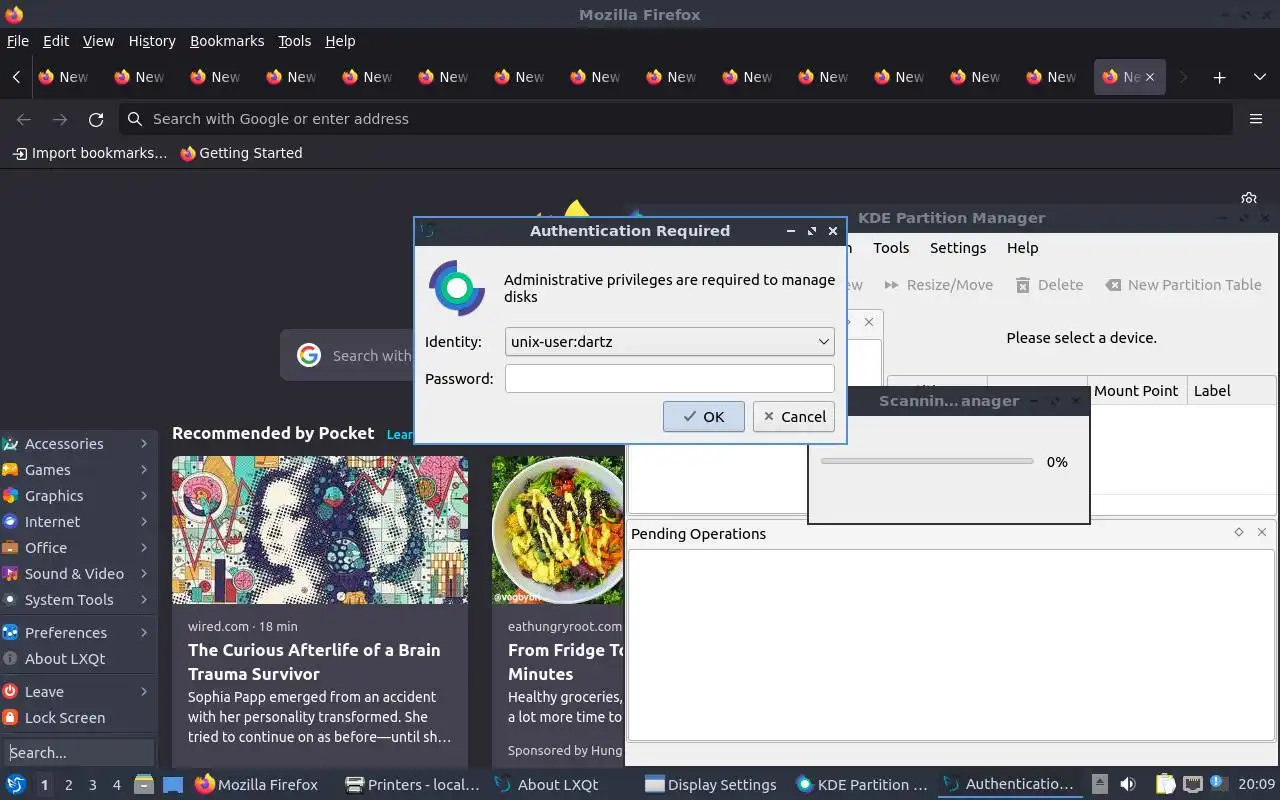Activate Printers window in the taskbar
The height and width of the screenshot is (800, 1280).
(x=412, y=785)
